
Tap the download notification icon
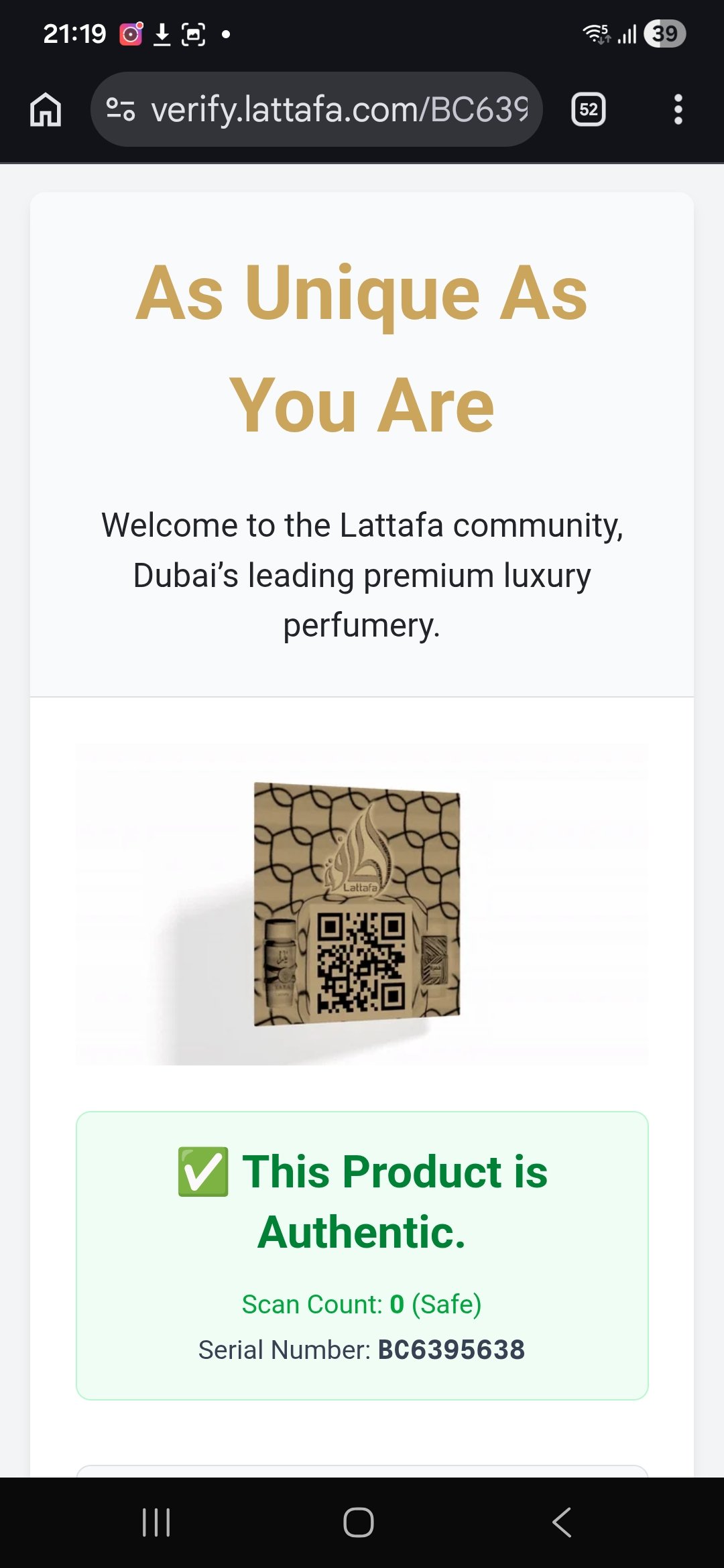click(162, 34)
